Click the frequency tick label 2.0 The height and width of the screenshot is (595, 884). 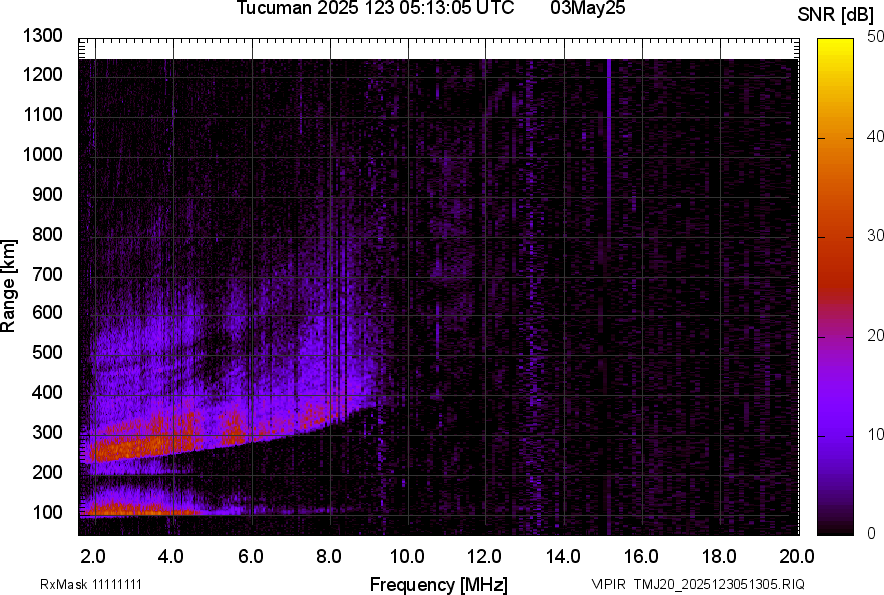coord(93,557)
